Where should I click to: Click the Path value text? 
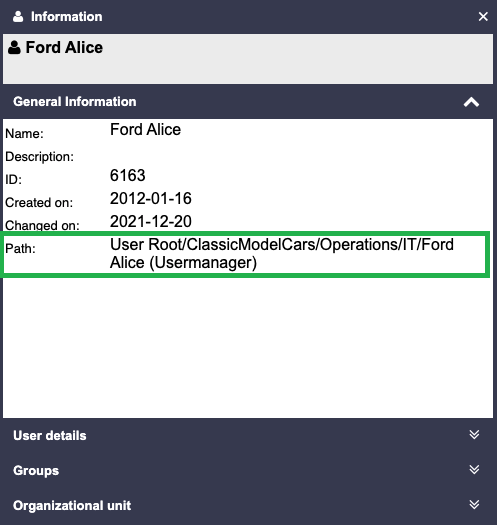point(282,254)
